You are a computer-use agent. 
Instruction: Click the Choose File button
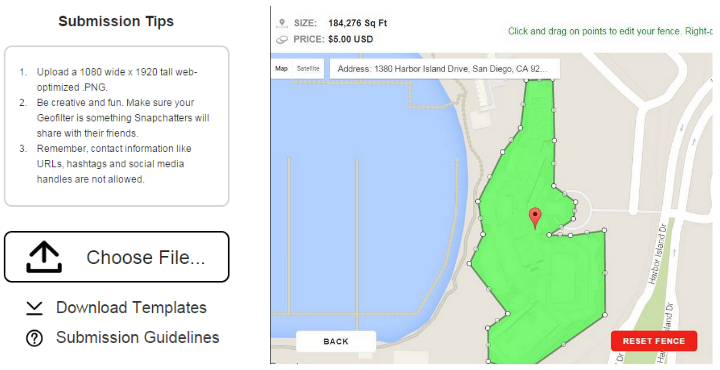pos(117,257)
